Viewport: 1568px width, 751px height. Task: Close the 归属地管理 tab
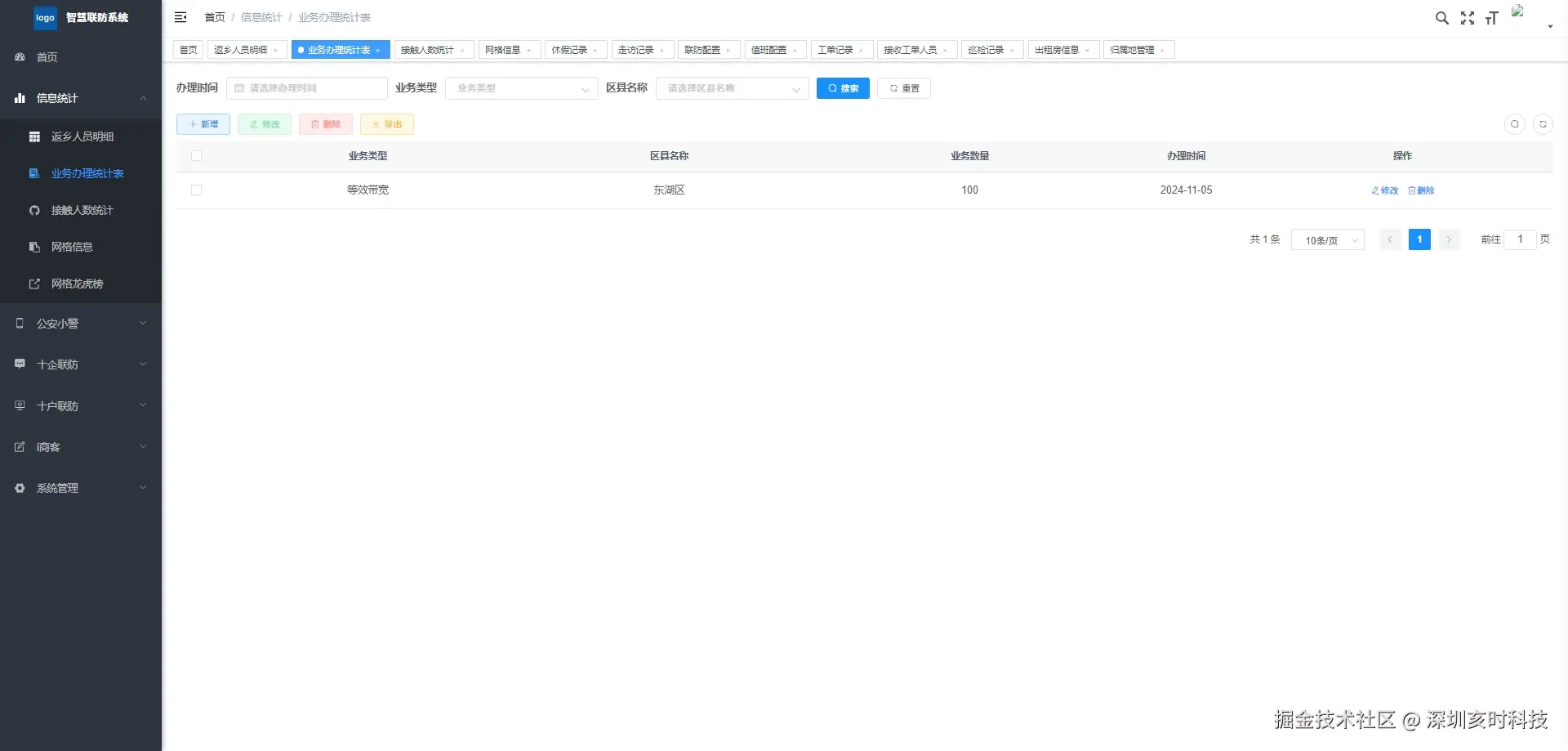pyautogui.click(x=1163, y=51)
